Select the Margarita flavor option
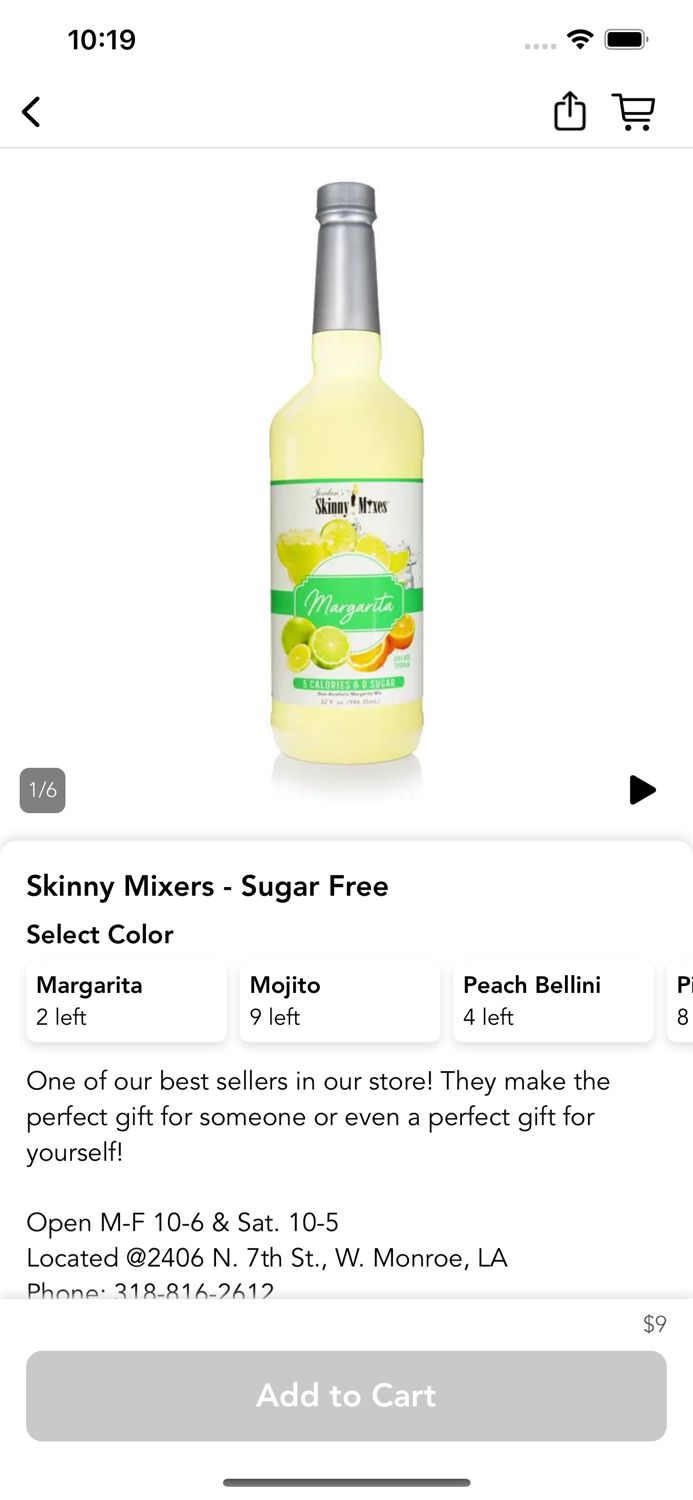 click(x=126, y=1001)
